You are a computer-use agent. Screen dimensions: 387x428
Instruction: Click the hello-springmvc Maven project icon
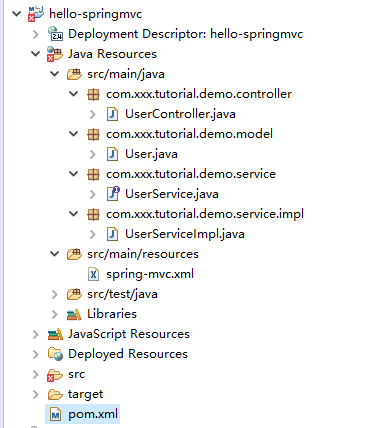pos(36,14)
